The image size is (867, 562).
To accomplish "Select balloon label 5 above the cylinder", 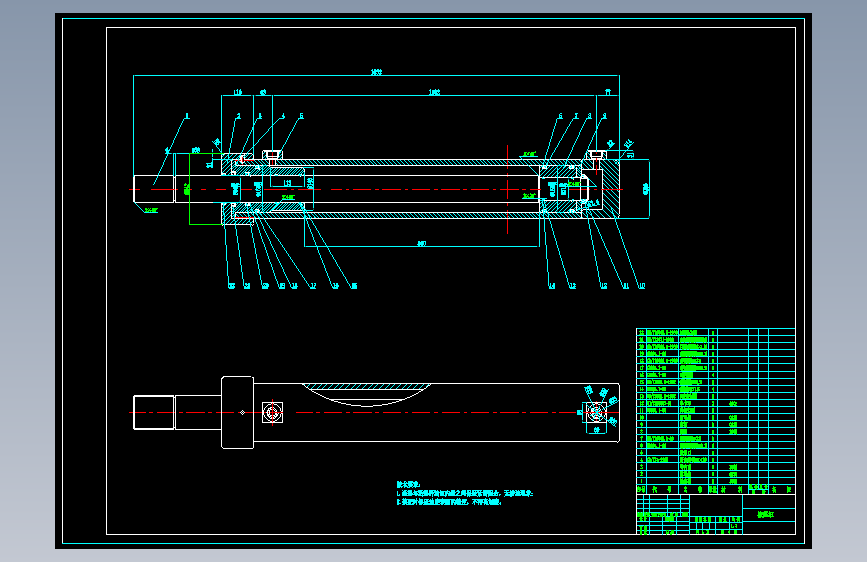I will 301,116.
